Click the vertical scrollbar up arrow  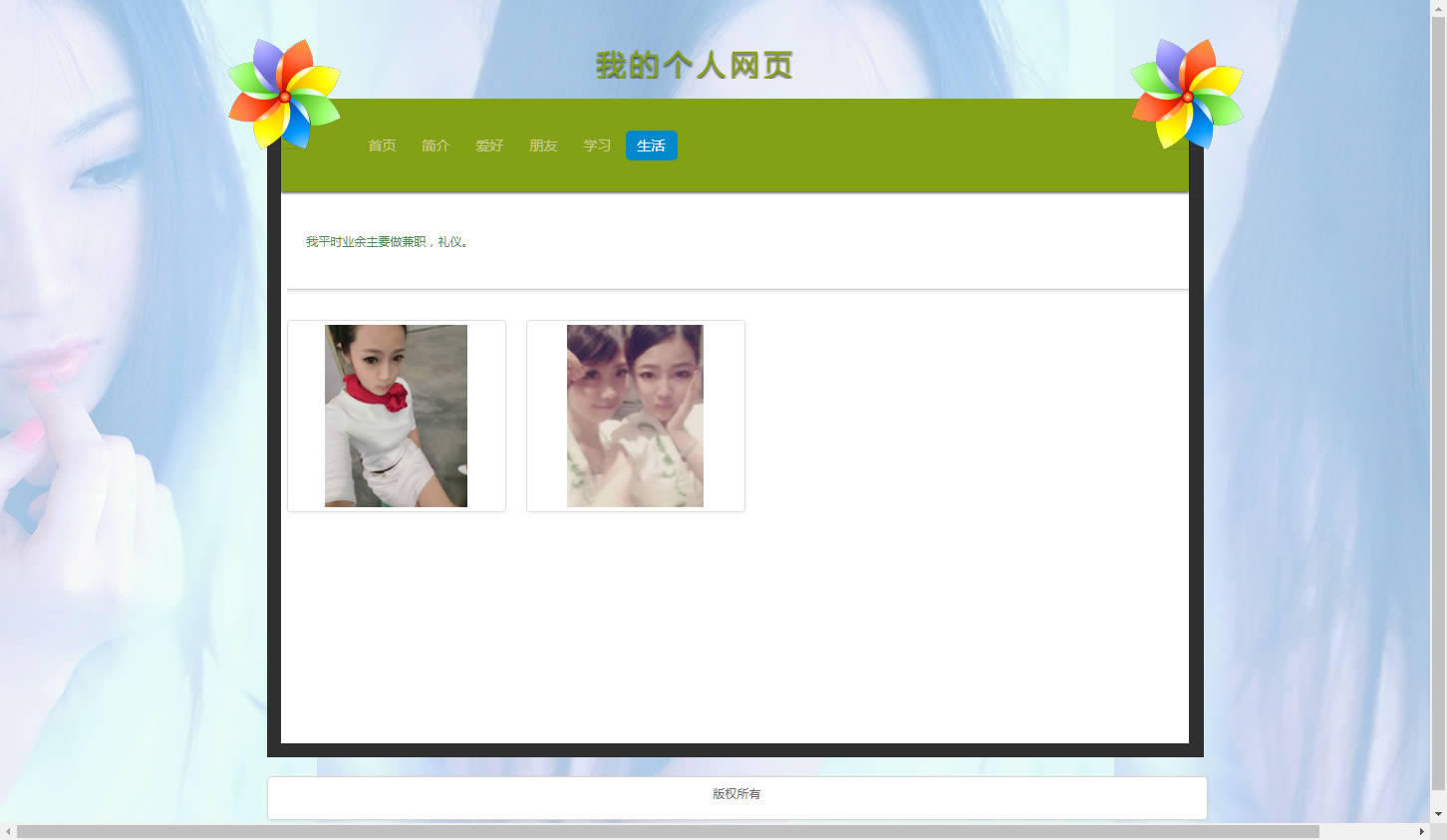(1438, 8)
